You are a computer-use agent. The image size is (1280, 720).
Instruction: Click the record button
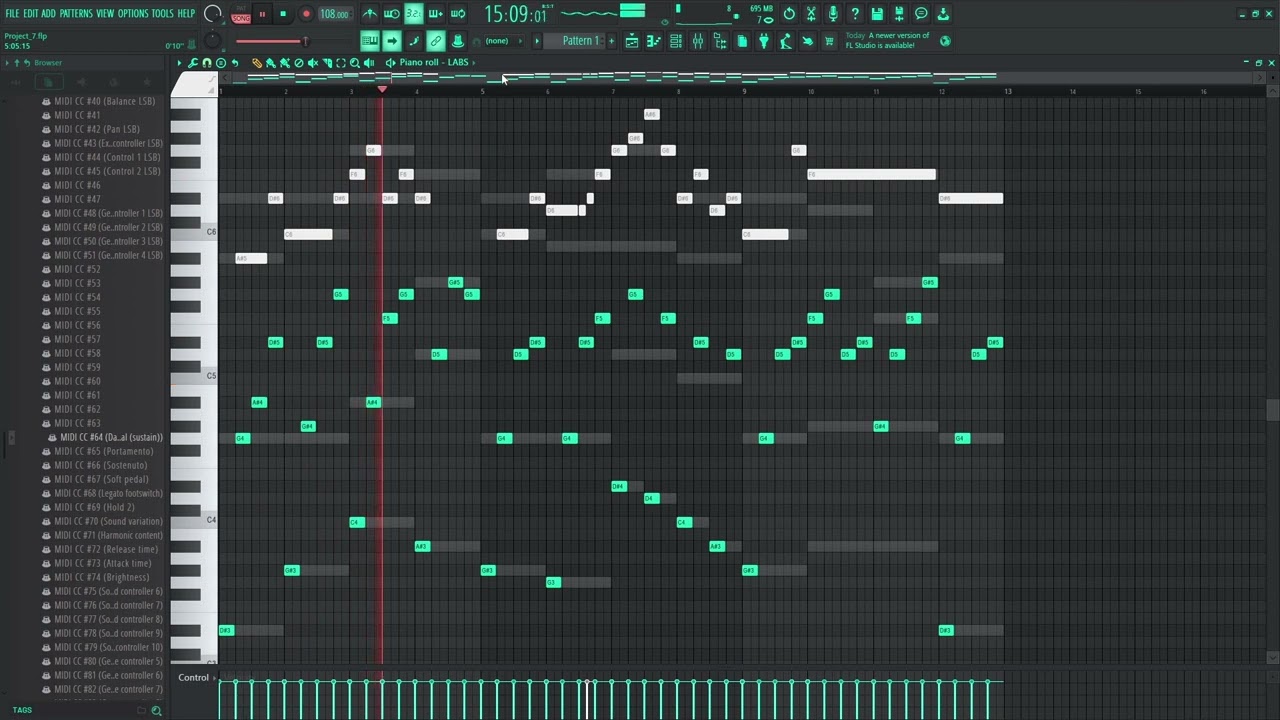click(306, 14)
